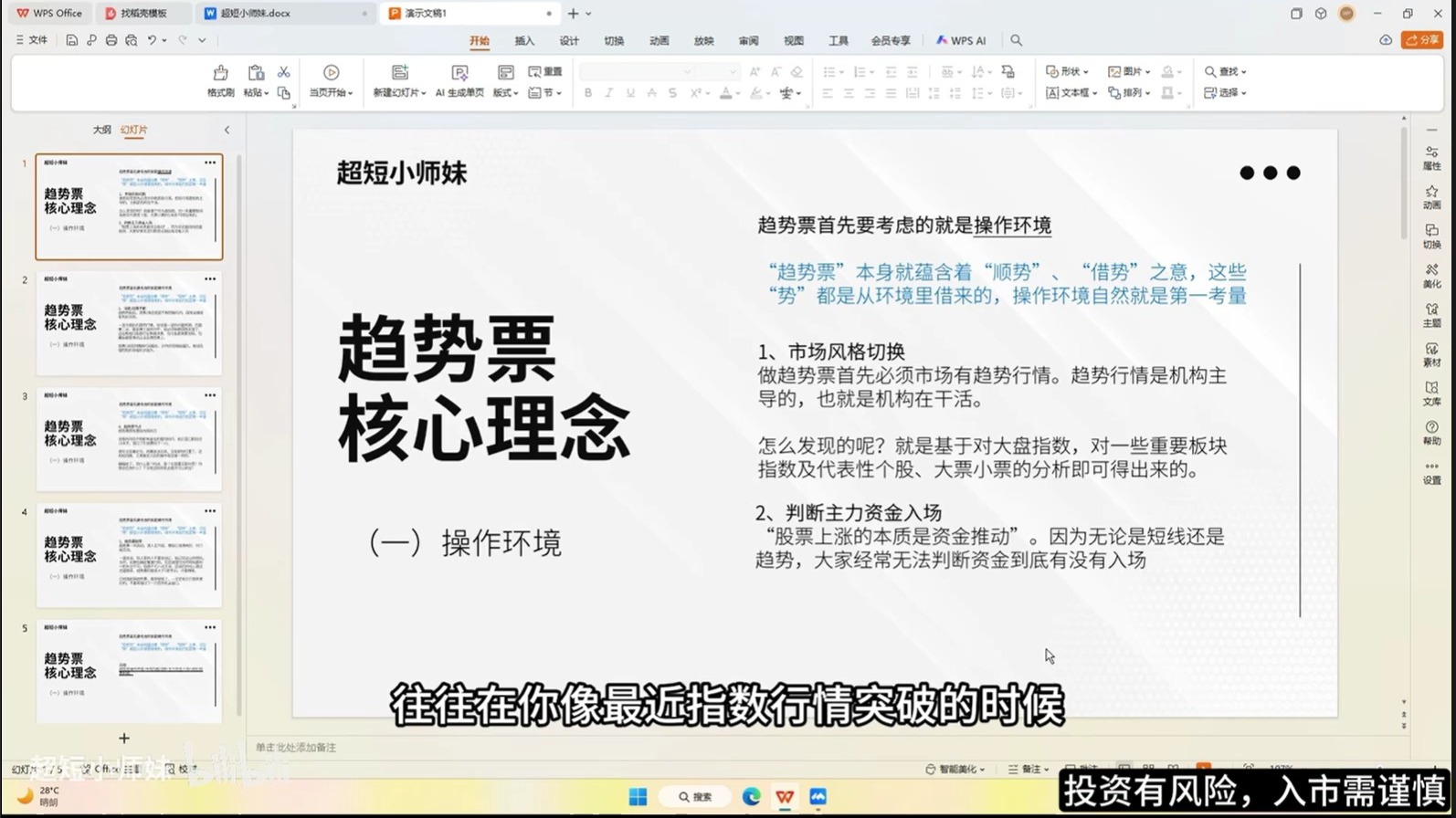Image resolution: width=1456 pixels, height=818 pixels.
Task: Click the Undo arrow icon
Action: click(x=152, y=40)
